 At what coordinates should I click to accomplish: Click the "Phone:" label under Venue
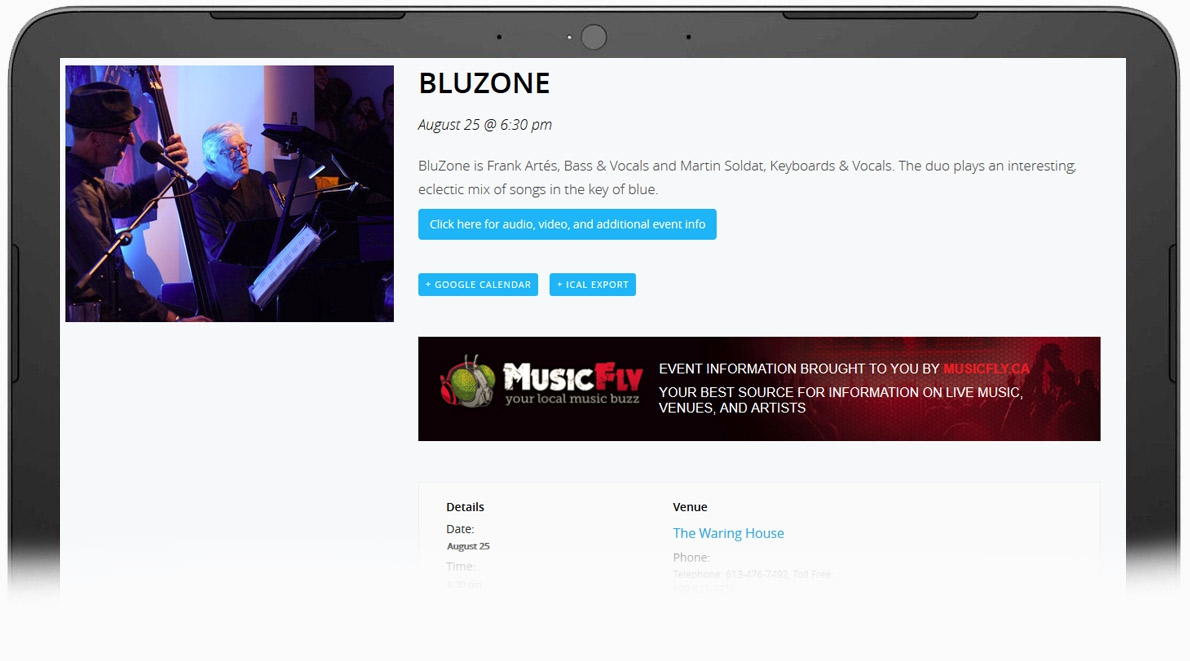click(691, 557)
